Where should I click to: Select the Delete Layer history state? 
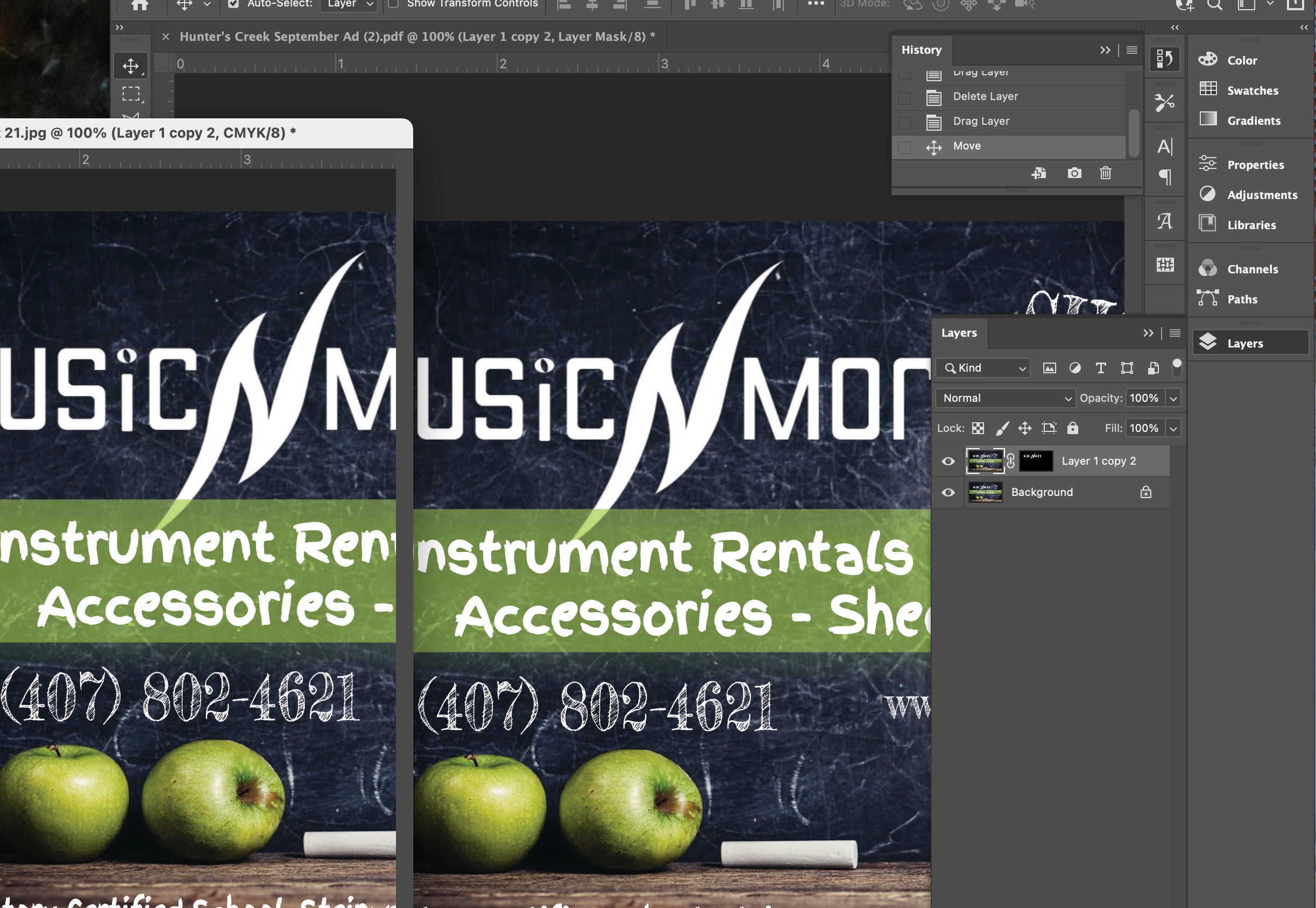[985, 97]
